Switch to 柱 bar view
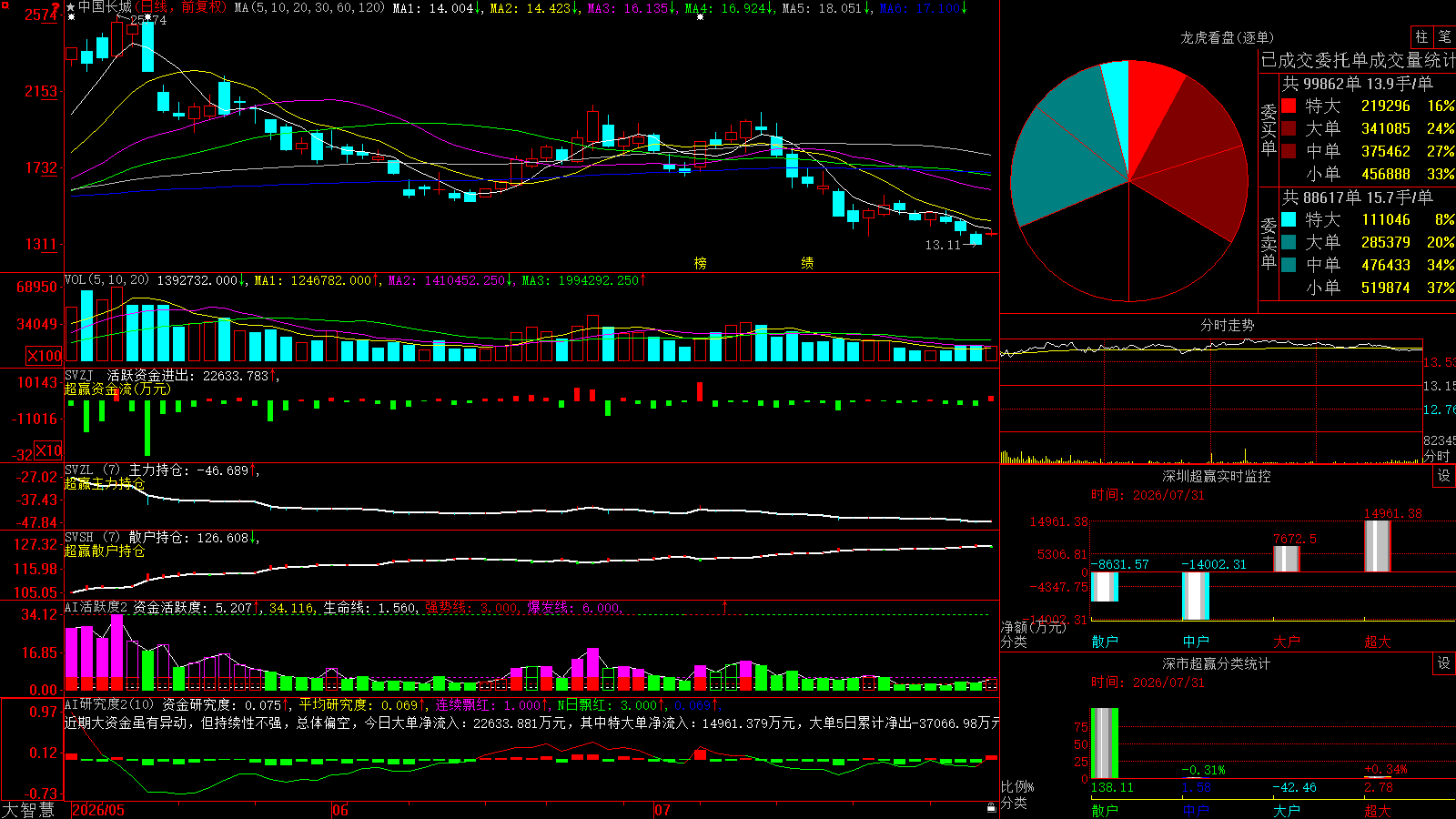This screenshot has width=1456, height=819. (1421, 37)
